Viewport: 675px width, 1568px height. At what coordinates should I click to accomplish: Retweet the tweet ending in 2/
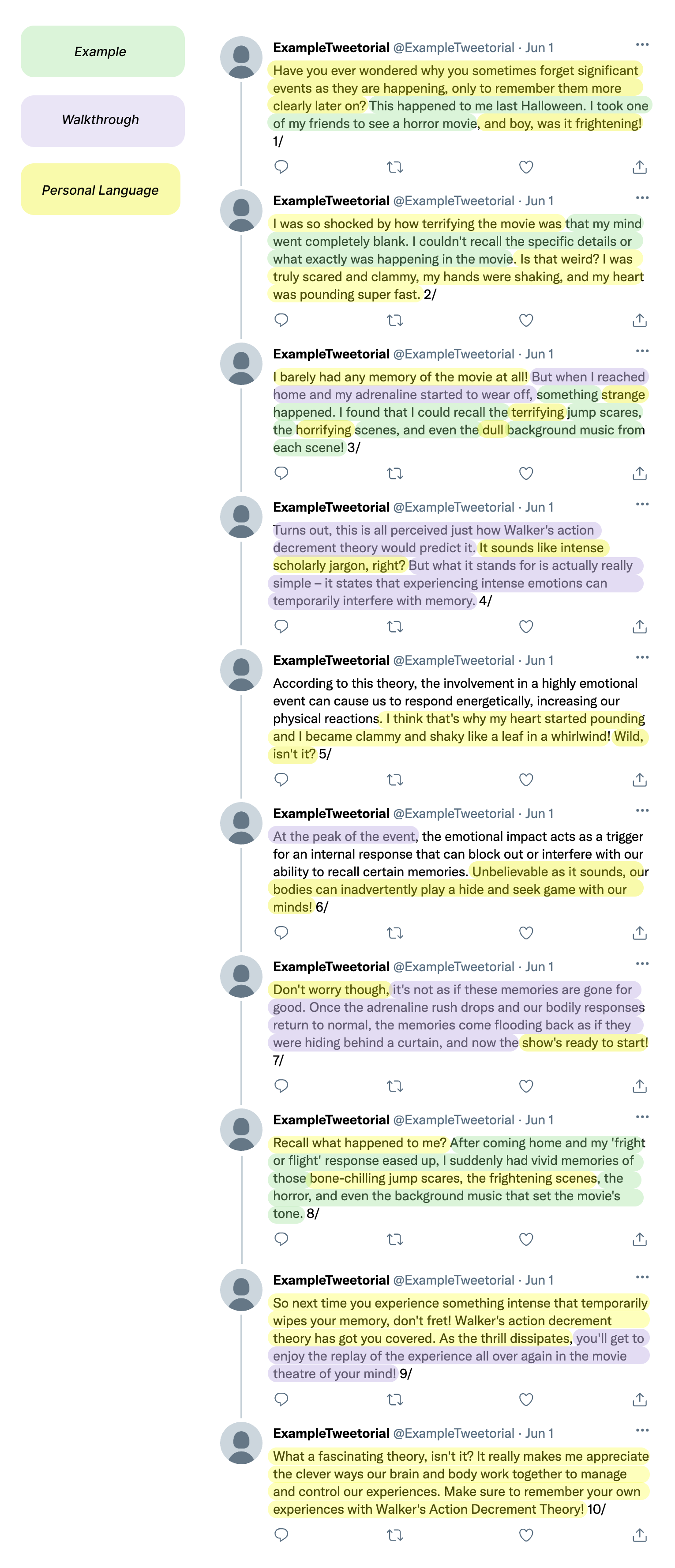point(395,320)
